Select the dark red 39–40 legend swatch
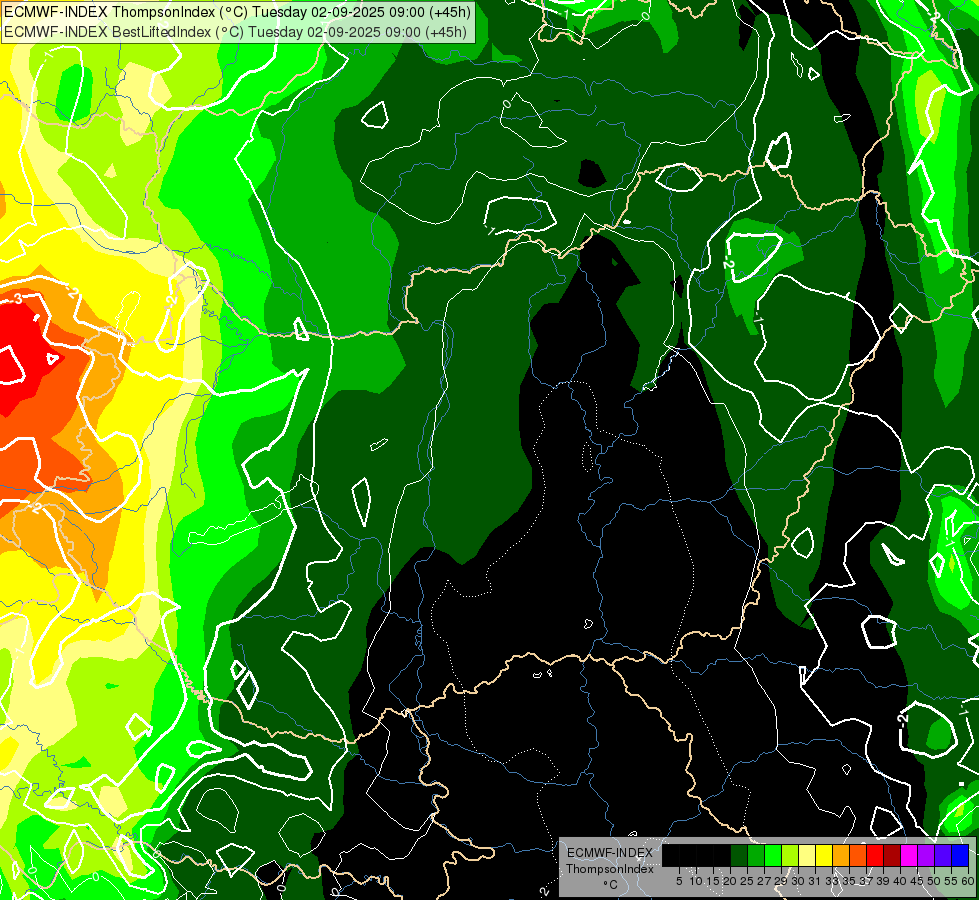This screenshot has width=979, height=900. [x=892, y=855]
